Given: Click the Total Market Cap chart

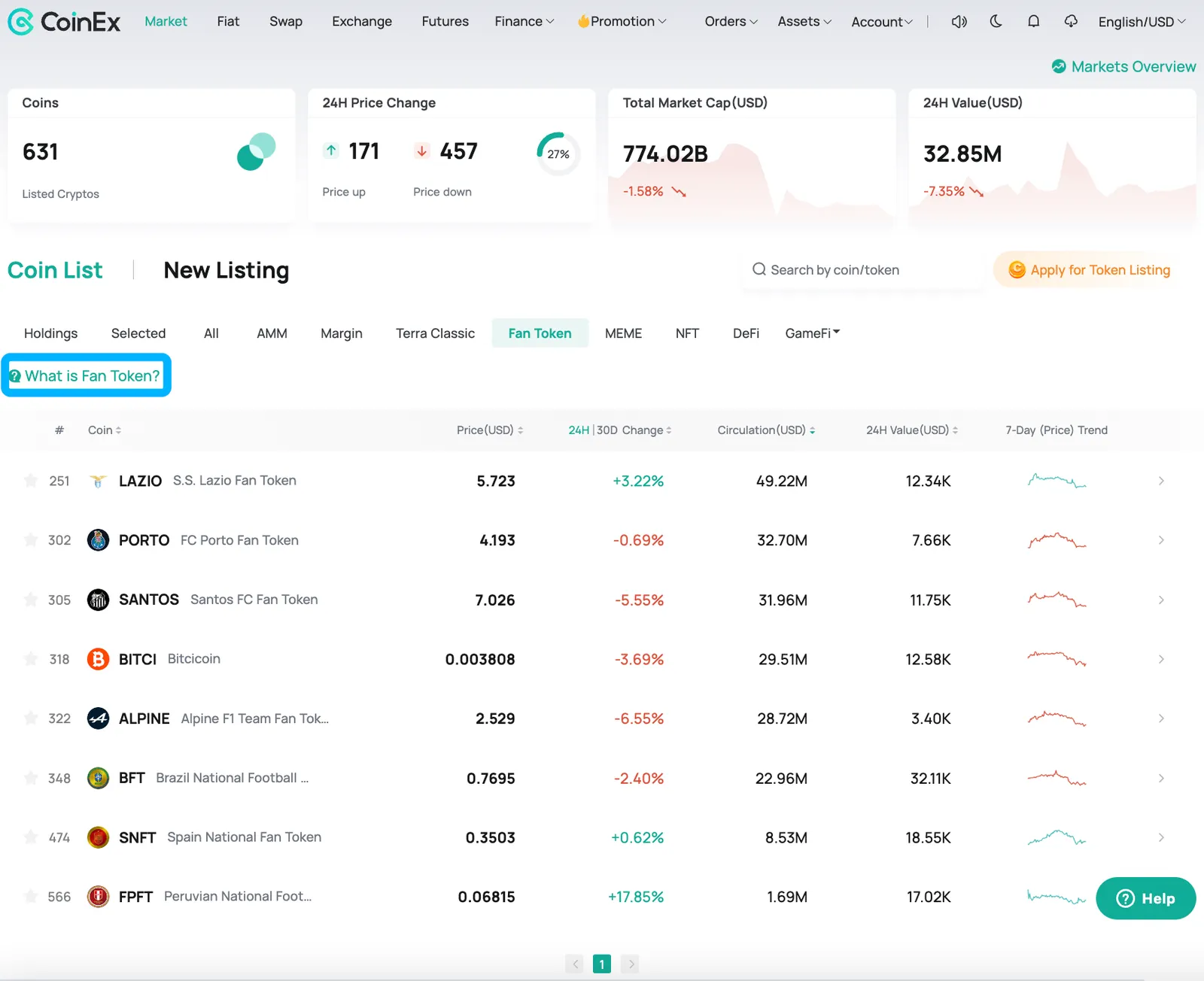Looking at the screenshot, I should [x=751, y=182].
